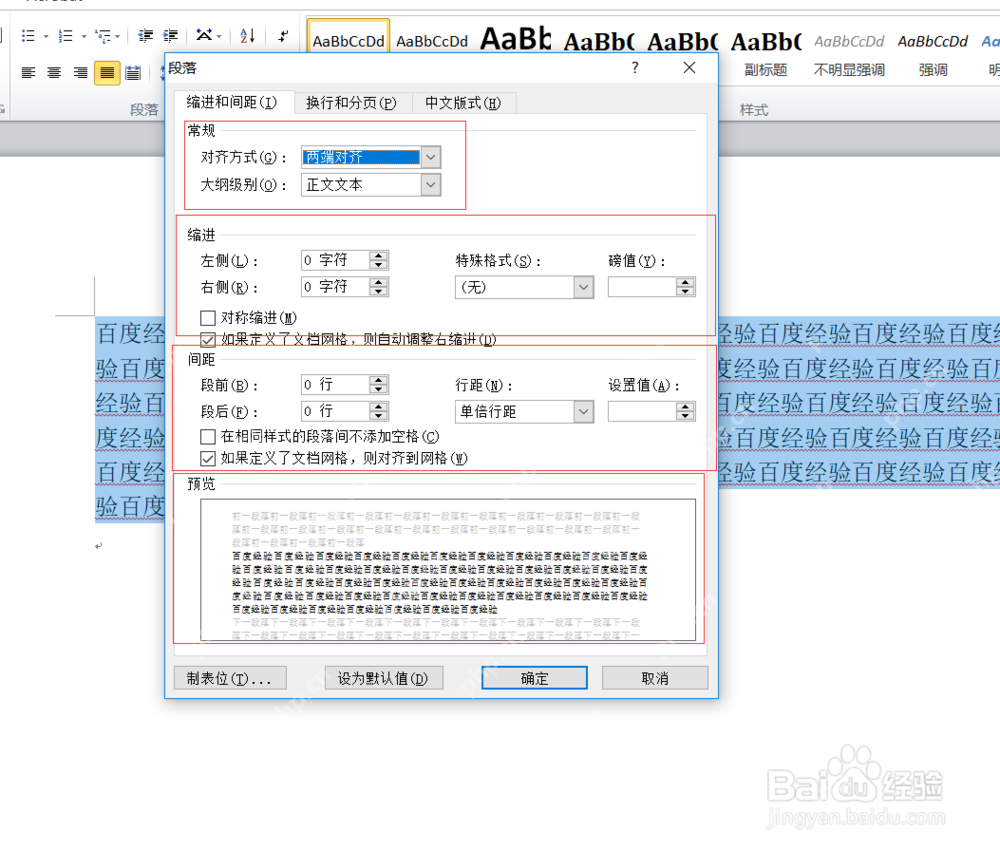Decrease 设置值 with down arrow

click(686, 416)
